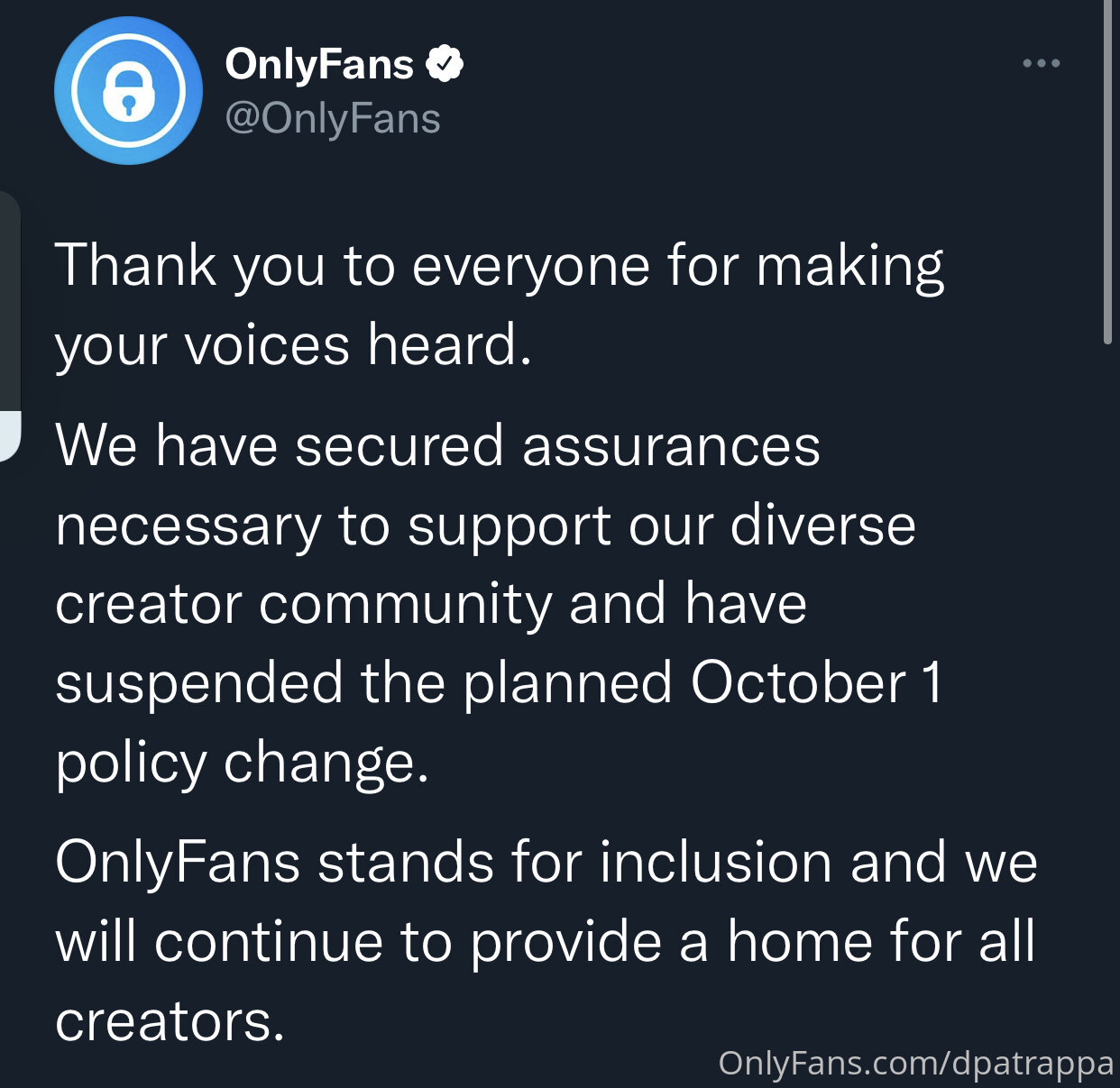Click the white rounded corner at the left edge
The width and height of the screenshot is (1120, 1088).
9,436
